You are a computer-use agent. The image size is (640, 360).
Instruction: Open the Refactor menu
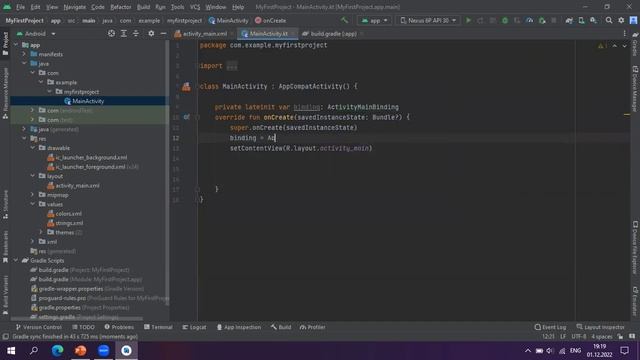121,7
